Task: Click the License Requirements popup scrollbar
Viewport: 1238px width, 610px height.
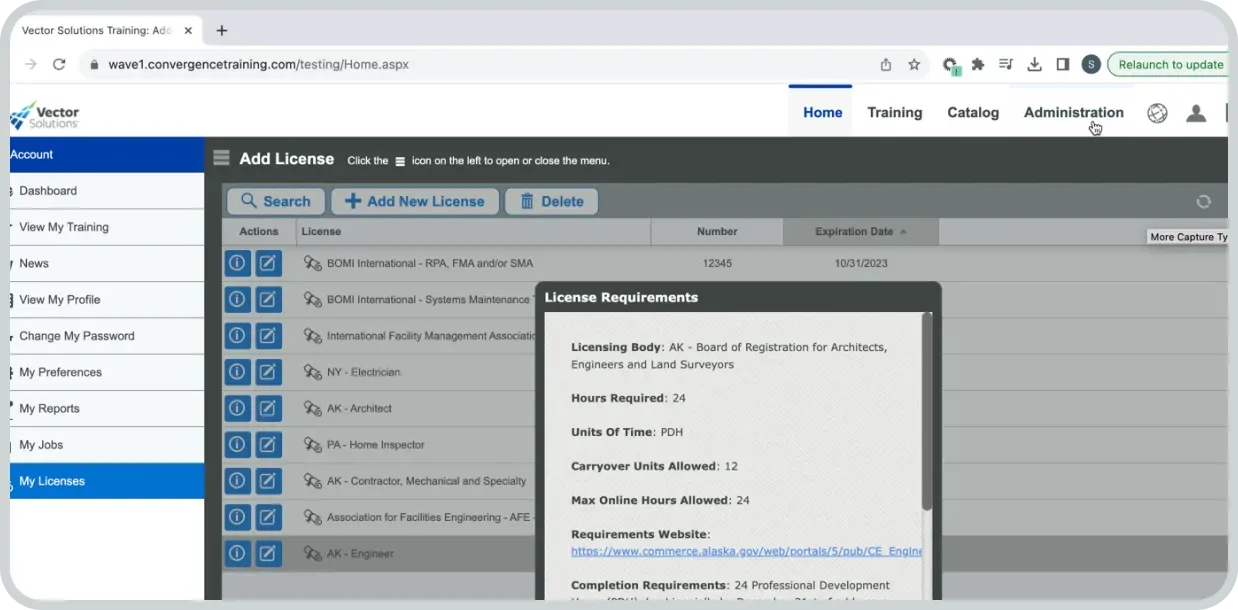Action: (x=927, y=410)
